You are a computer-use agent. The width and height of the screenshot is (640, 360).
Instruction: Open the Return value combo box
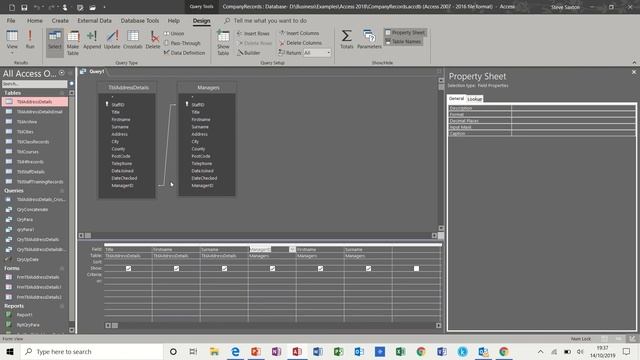(x=317, y=53)
